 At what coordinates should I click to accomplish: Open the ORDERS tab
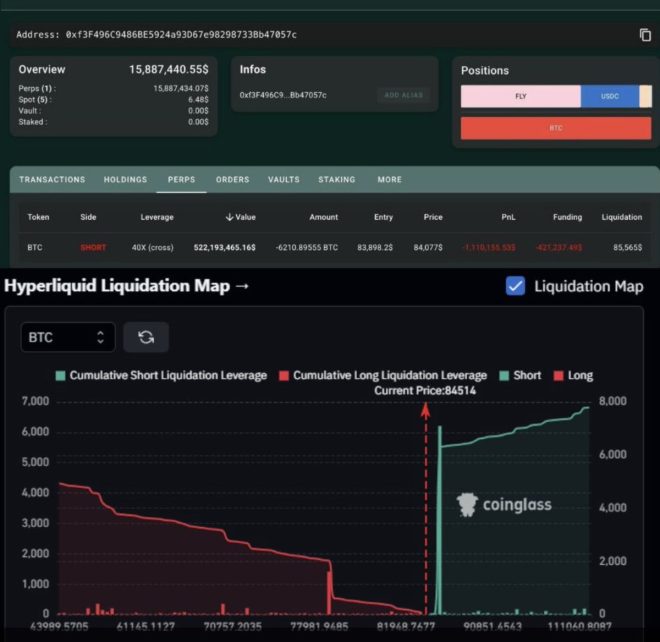233,180
